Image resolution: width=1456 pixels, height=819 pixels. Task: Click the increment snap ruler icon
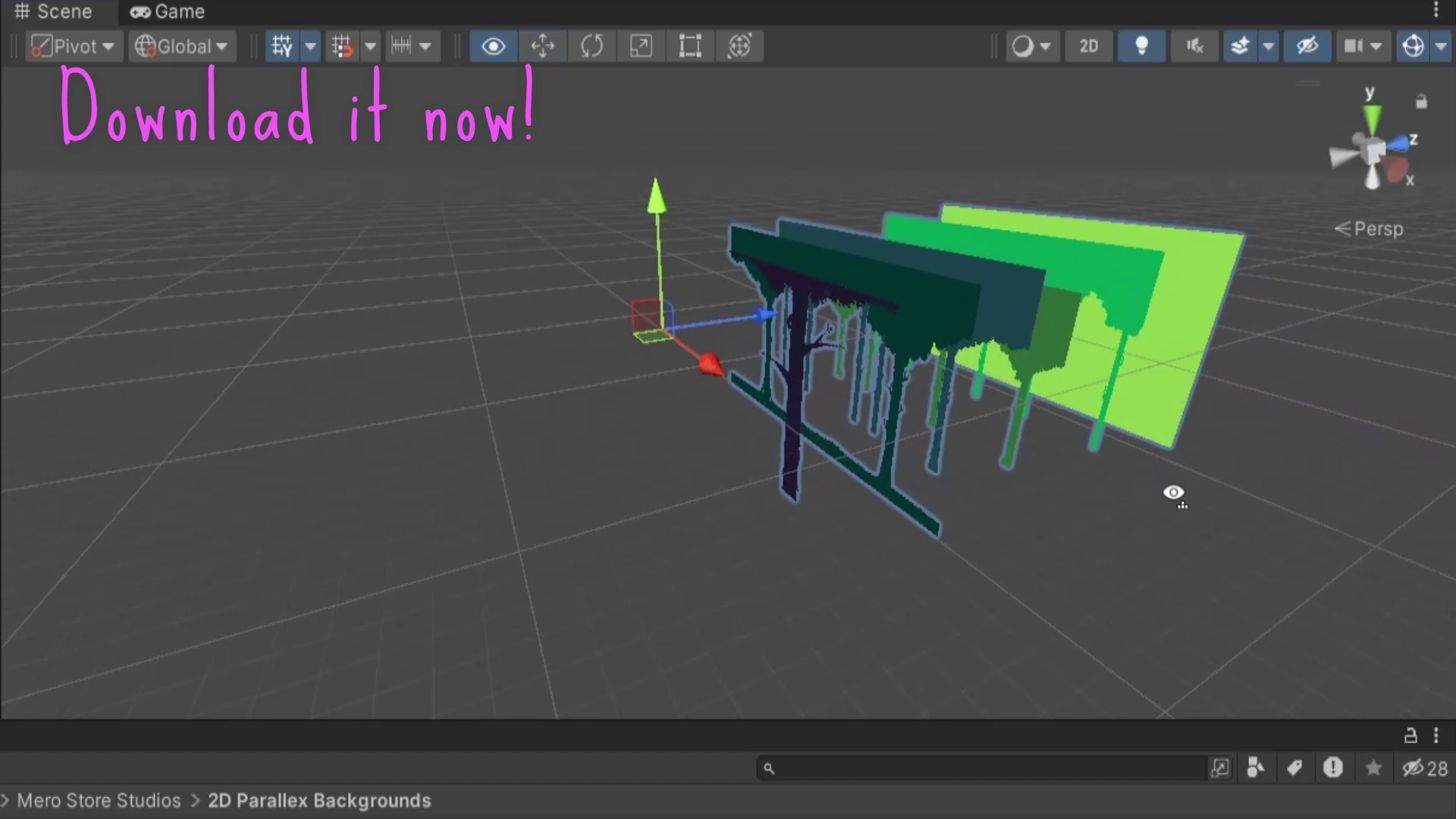coord(401,46)
